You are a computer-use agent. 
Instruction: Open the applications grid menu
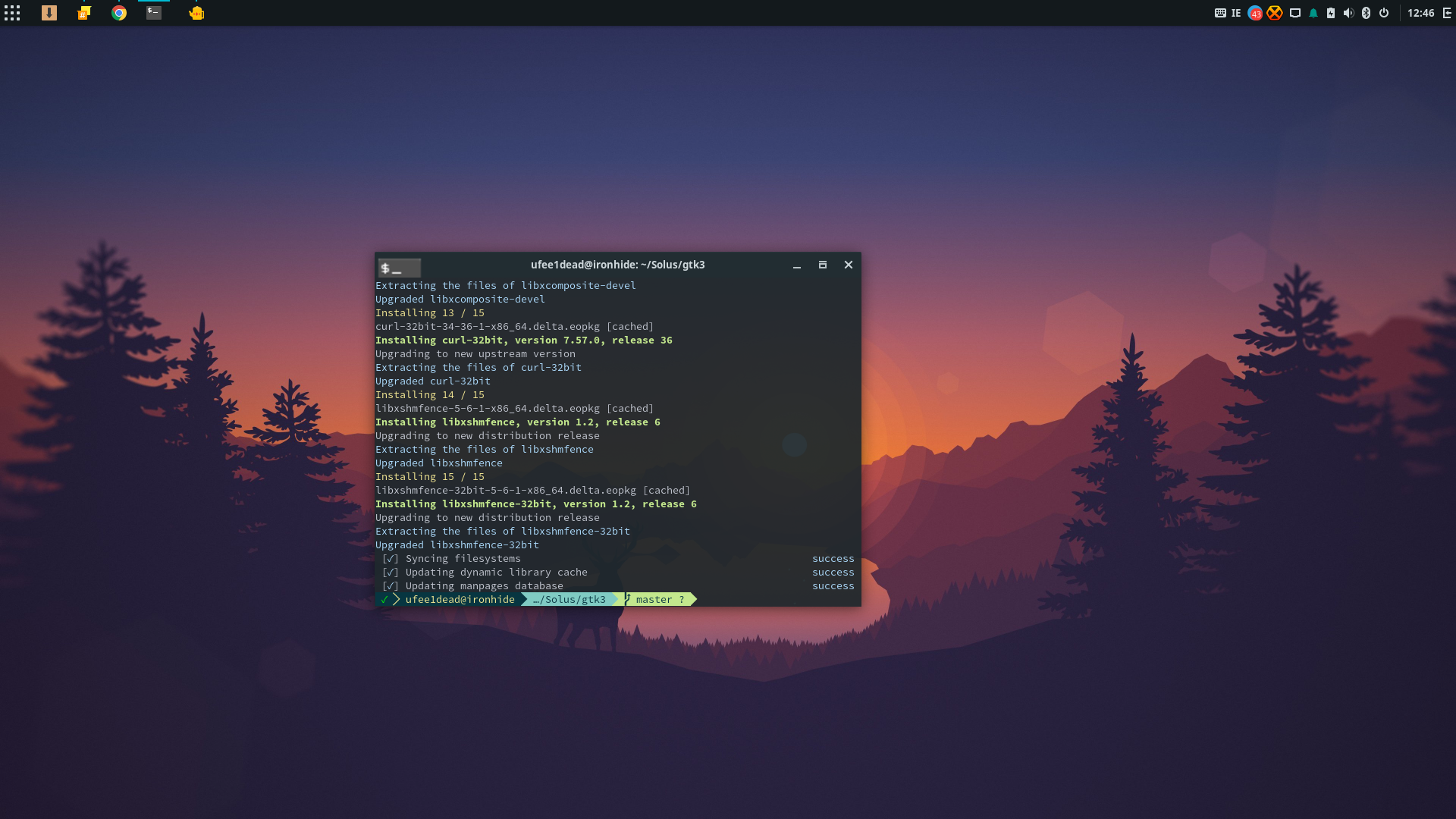(12, 13)
